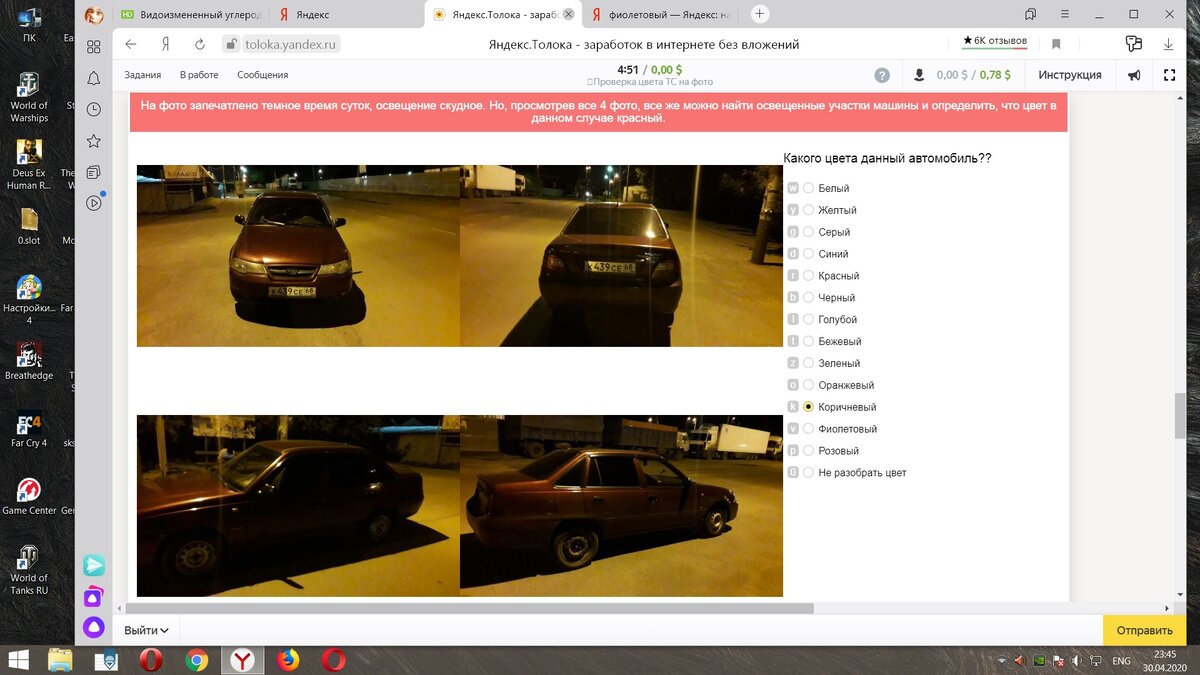Open browser downloads arrow icon
The image size is (1200, 675).
coord(1168,45)
